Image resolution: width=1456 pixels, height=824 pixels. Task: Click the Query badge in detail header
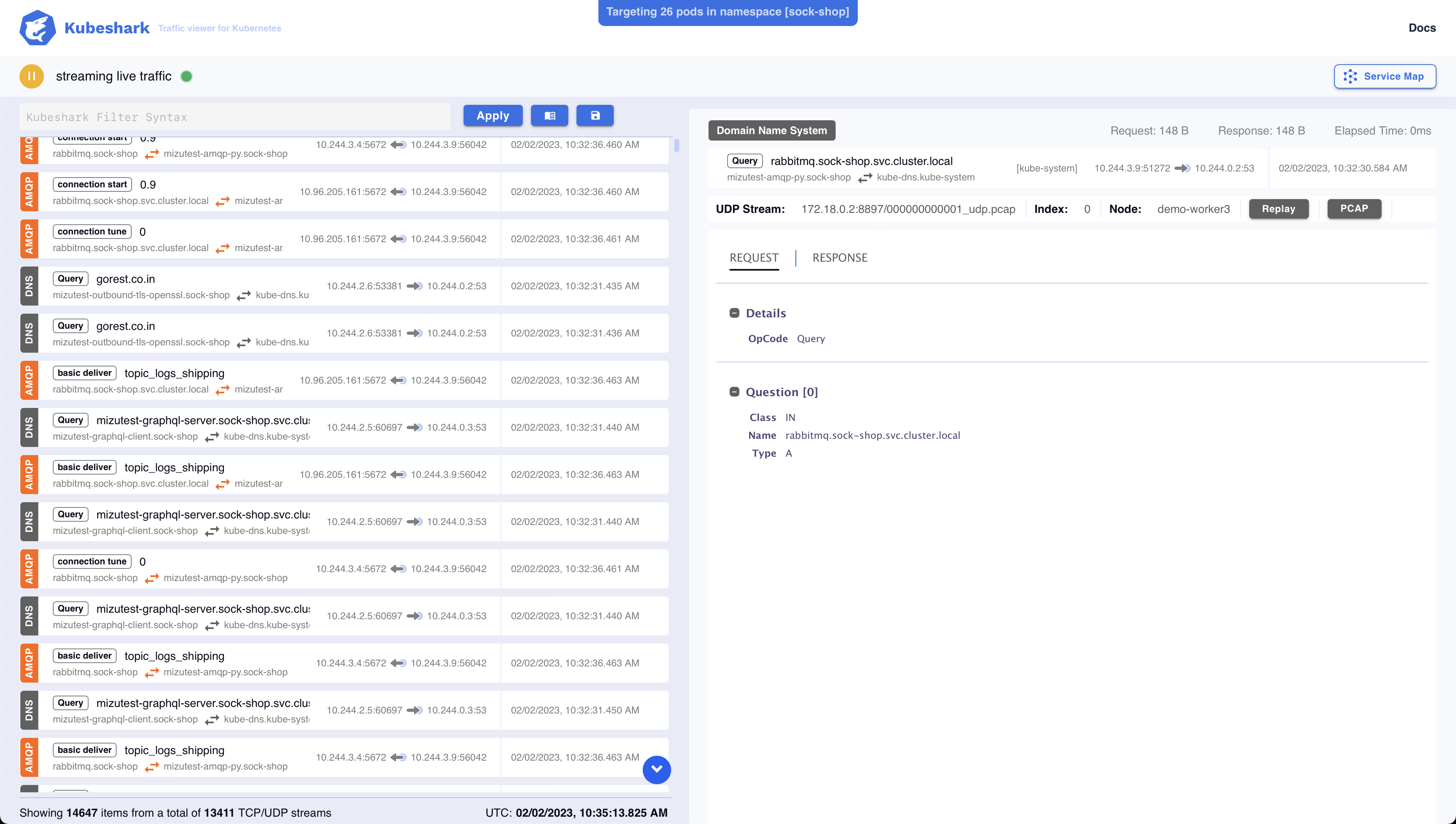tap(744, 161)
